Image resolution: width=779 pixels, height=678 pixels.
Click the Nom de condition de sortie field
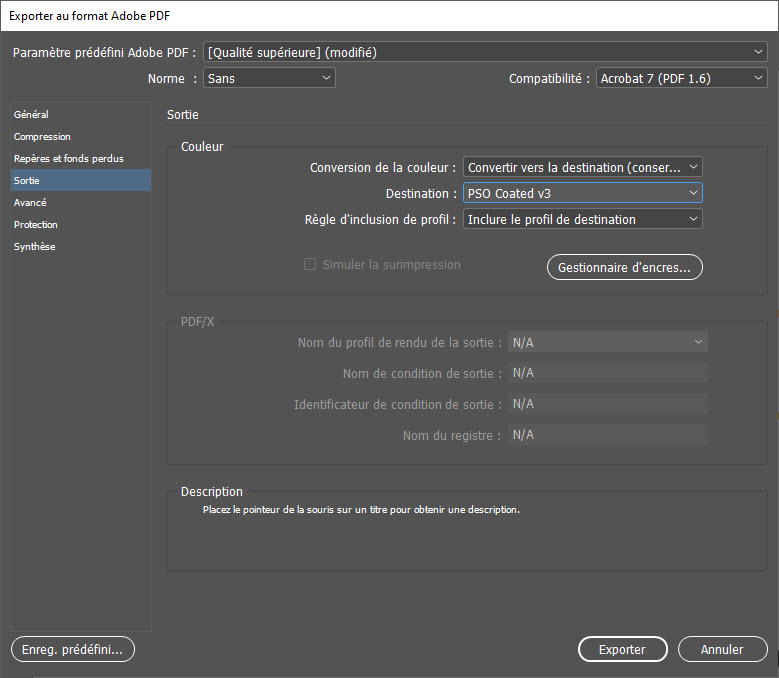coord(608,373)
